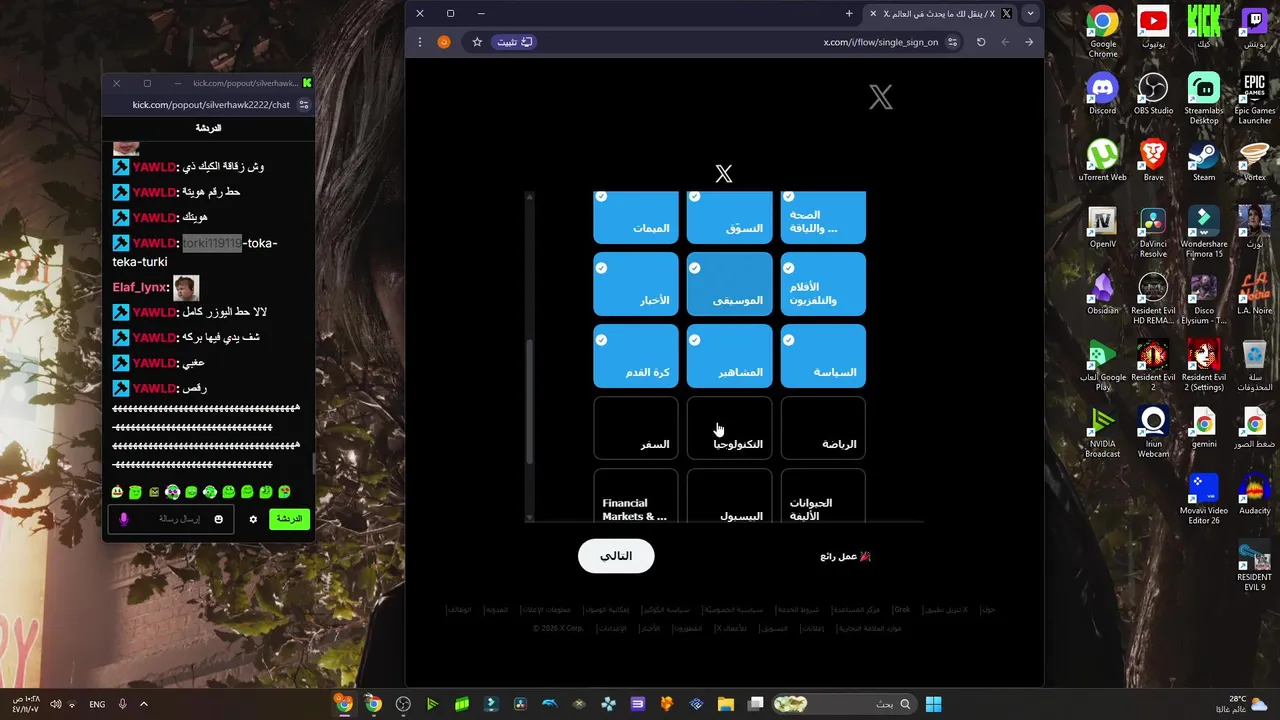
Task: Open a new tab with plus button
Action: [x=849, y=13]
